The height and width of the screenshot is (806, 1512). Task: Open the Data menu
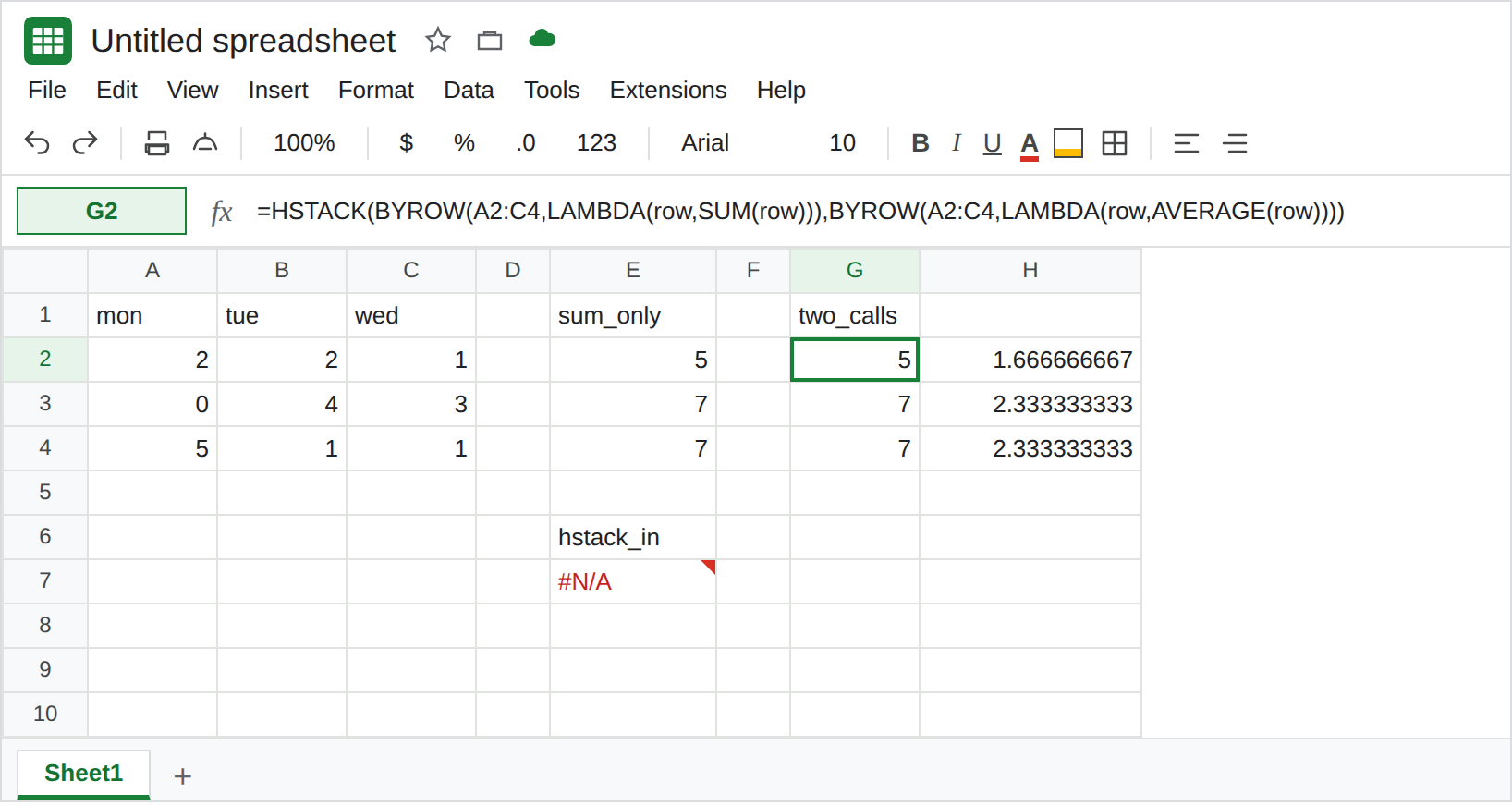click(469, 90)
